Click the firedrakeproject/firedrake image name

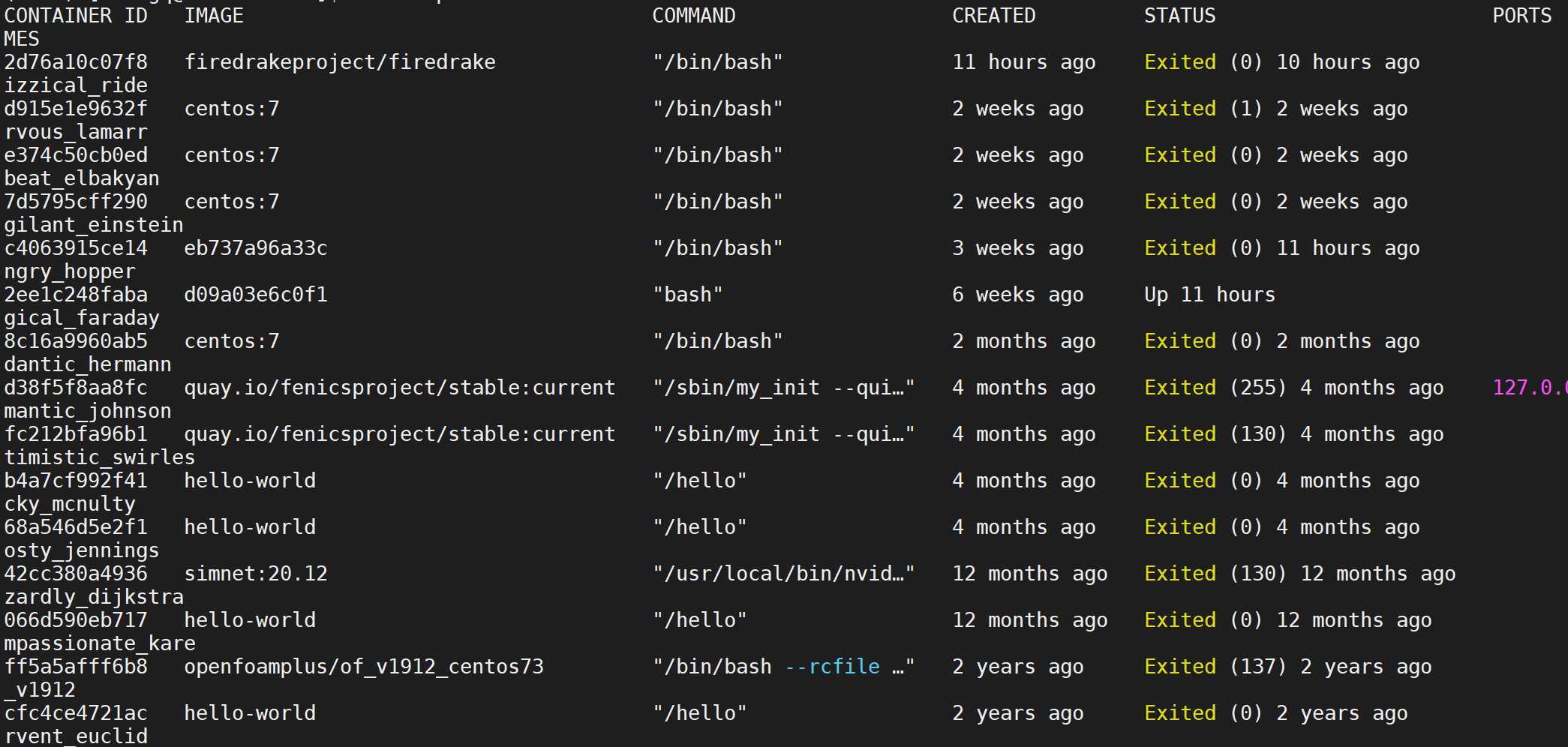click(x=340, y=61)
